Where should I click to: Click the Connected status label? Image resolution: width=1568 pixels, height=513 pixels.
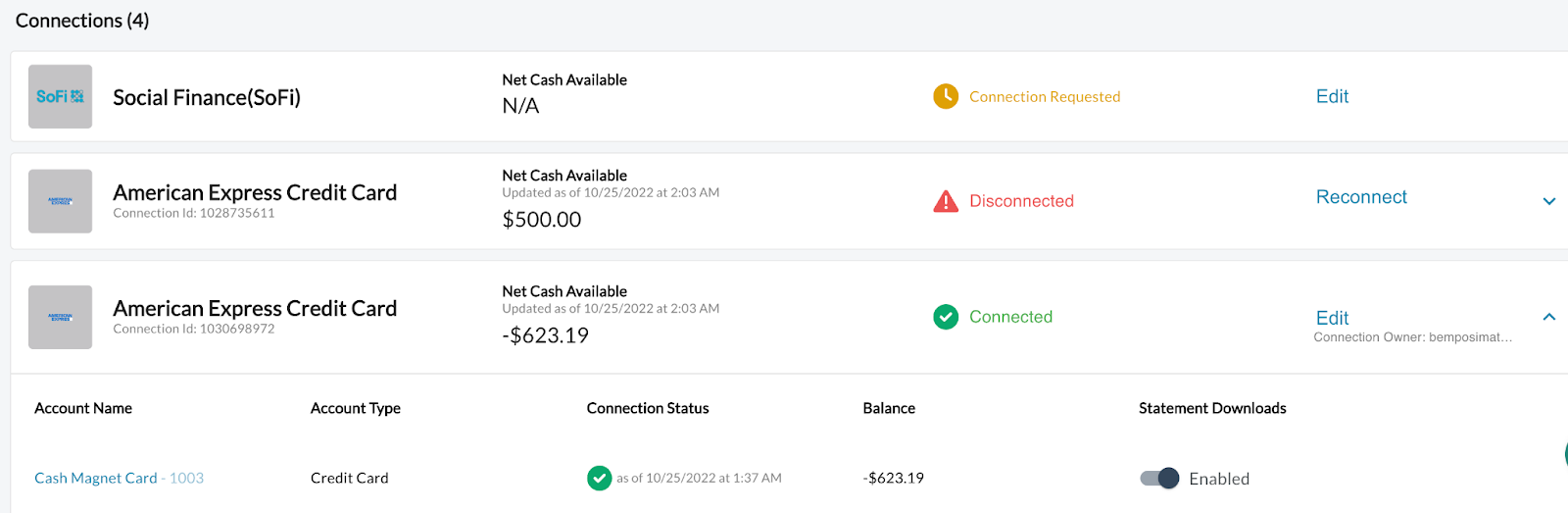[1010, 317]
